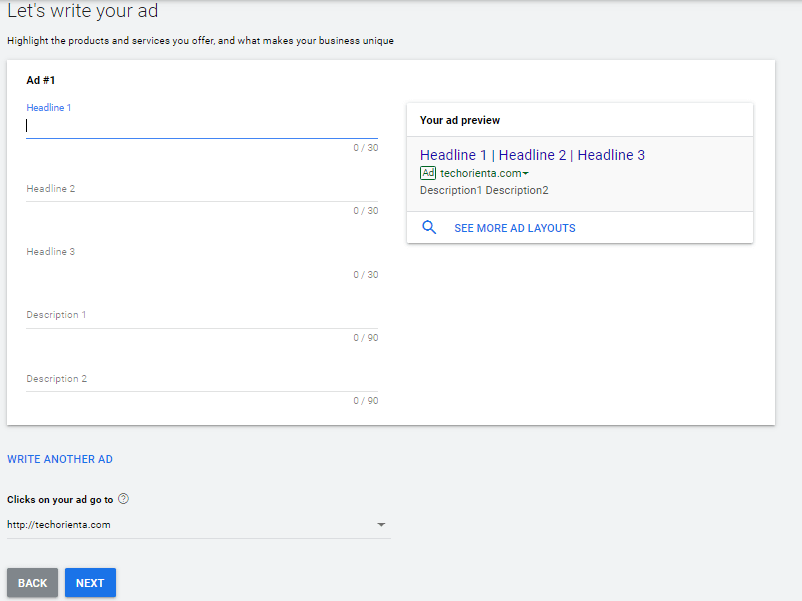Click WRITE ANOTHER AD
The image size is (802, 601).
[x=60, y=459]
